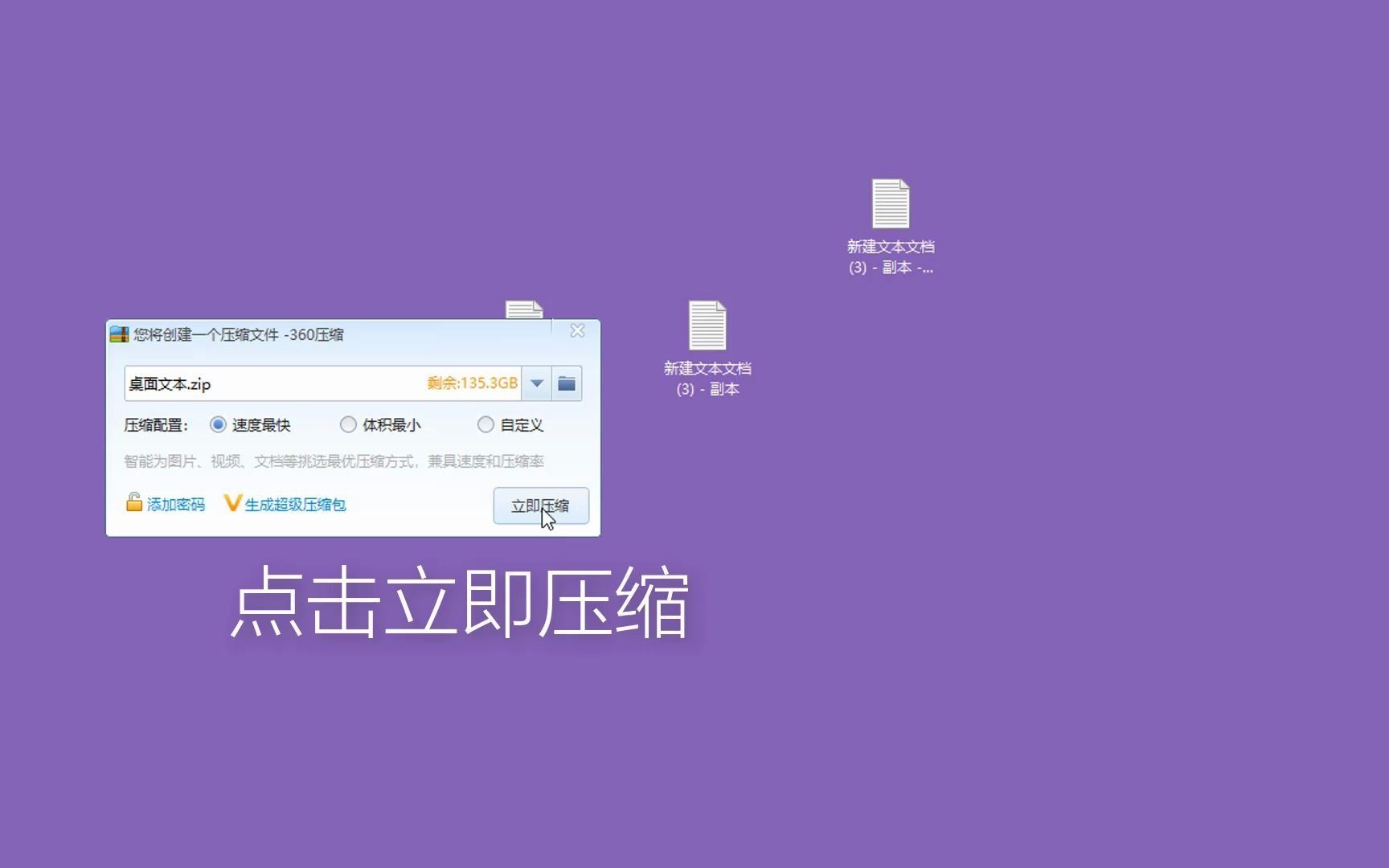1389x868 pixels.
Task: Click the 立即压缩 button
Action: point(541,506)
